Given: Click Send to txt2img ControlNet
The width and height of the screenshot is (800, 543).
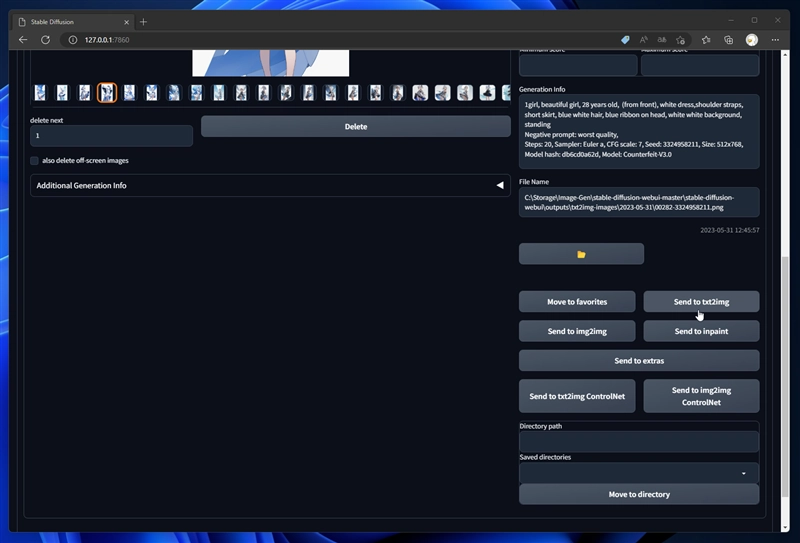Looking at the screenshot, I should click(577, 396).
